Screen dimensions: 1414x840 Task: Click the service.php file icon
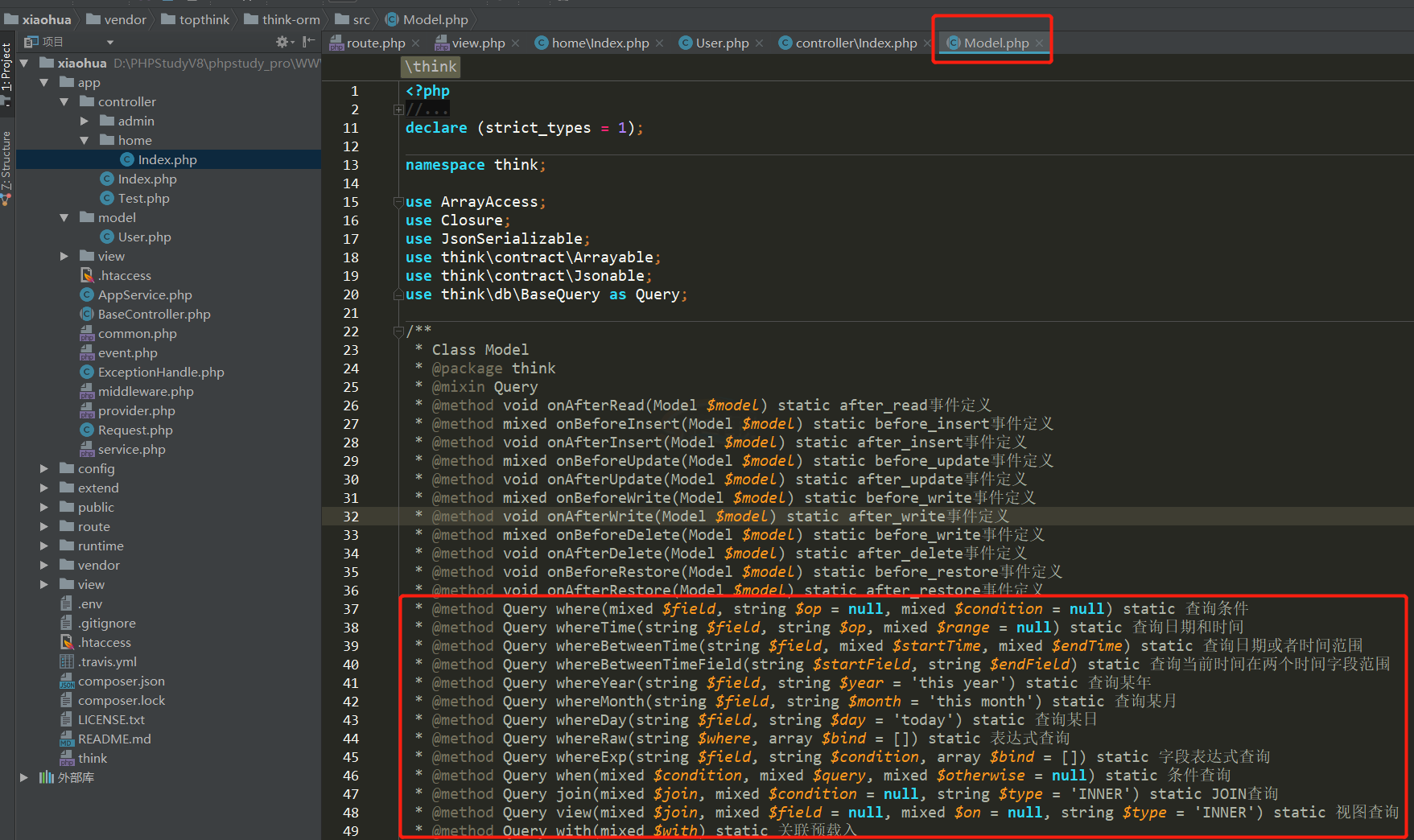[x=87, y=449]
